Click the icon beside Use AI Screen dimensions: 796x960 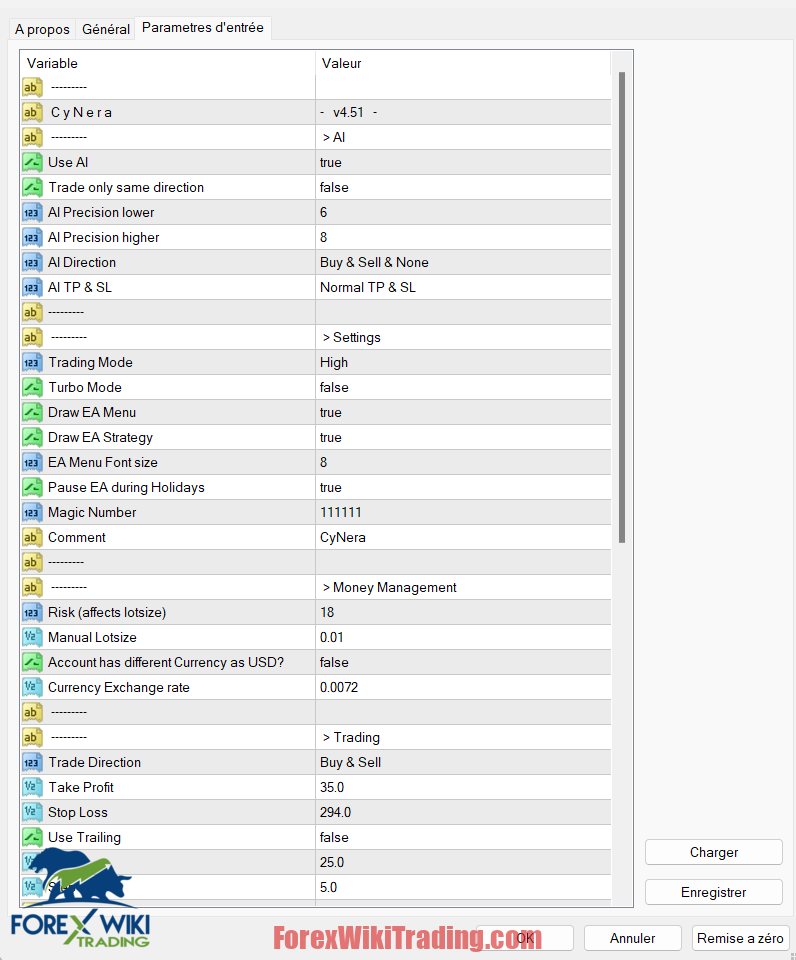coord(32,162)
